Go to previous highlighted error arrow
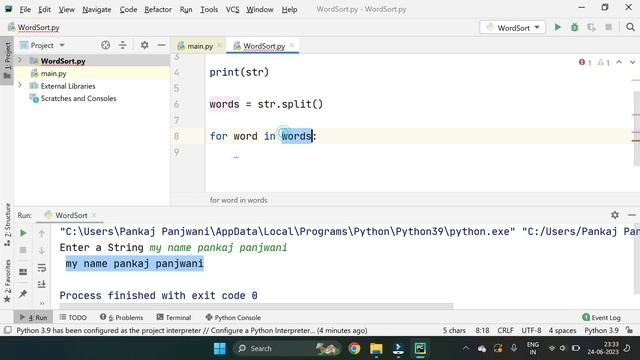This screenshot has width=640, height=360. point(619,62)
